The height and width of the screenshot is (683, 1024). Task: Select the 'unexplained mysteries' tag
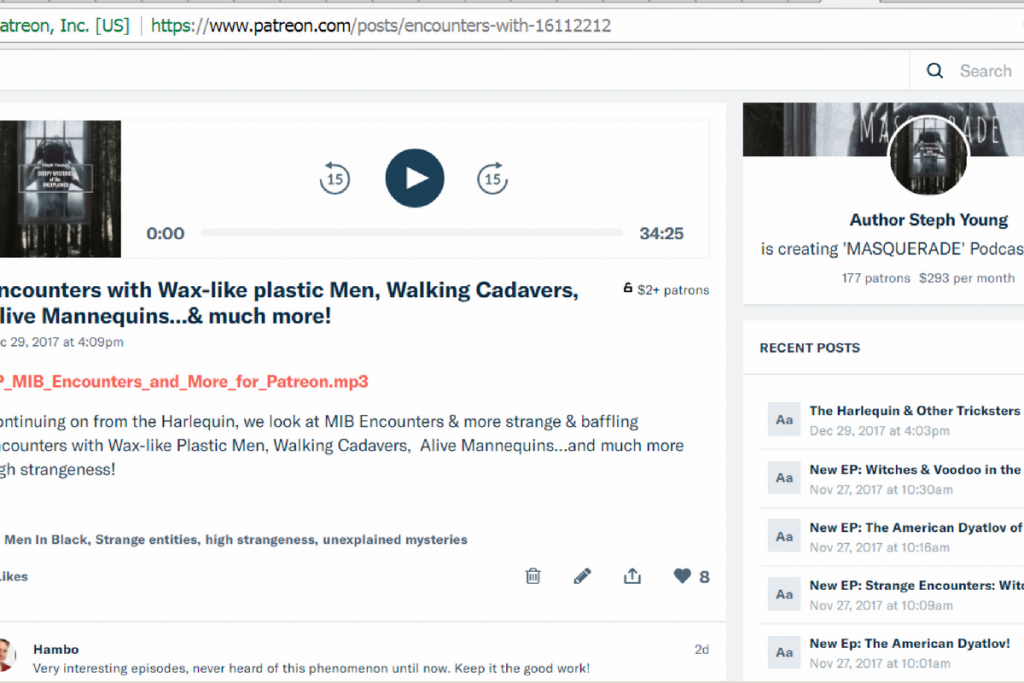coord(395,539)
